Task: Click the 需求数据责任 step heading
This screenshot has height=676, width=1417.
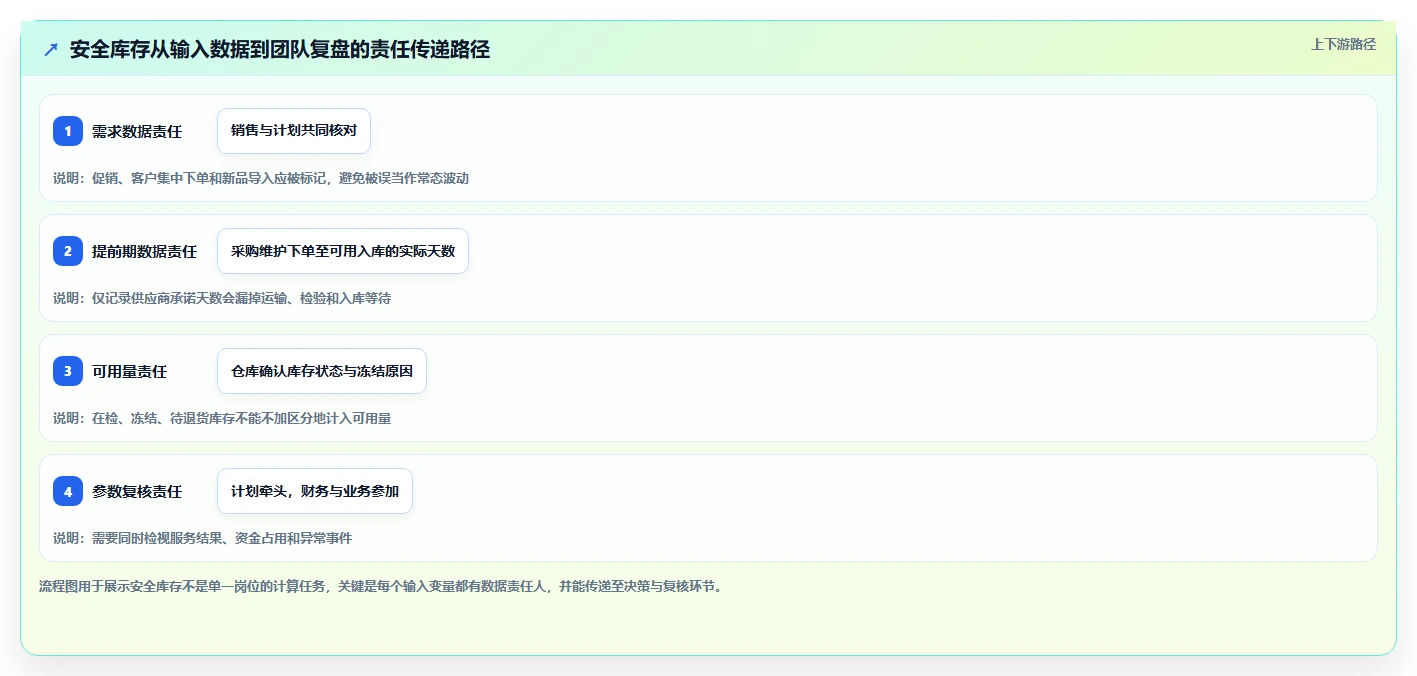Action: pyautogui.click(x=137, y=131)
